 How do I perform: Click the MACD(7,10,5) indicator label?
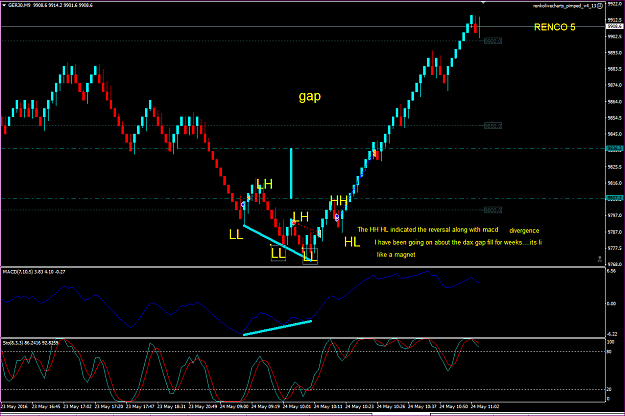34,272
